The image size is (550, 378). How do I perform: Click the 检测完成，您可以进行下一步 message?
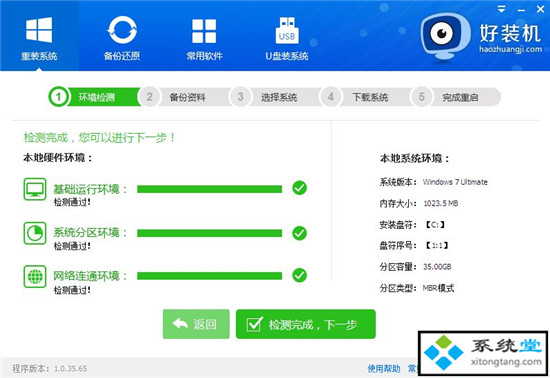tap(99, 138)
